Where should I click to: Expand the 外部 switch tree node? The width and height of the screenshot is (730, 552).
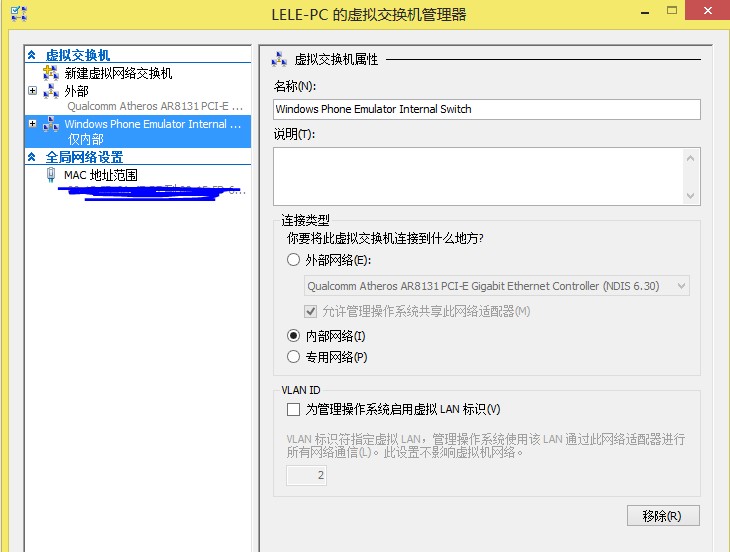32,90
